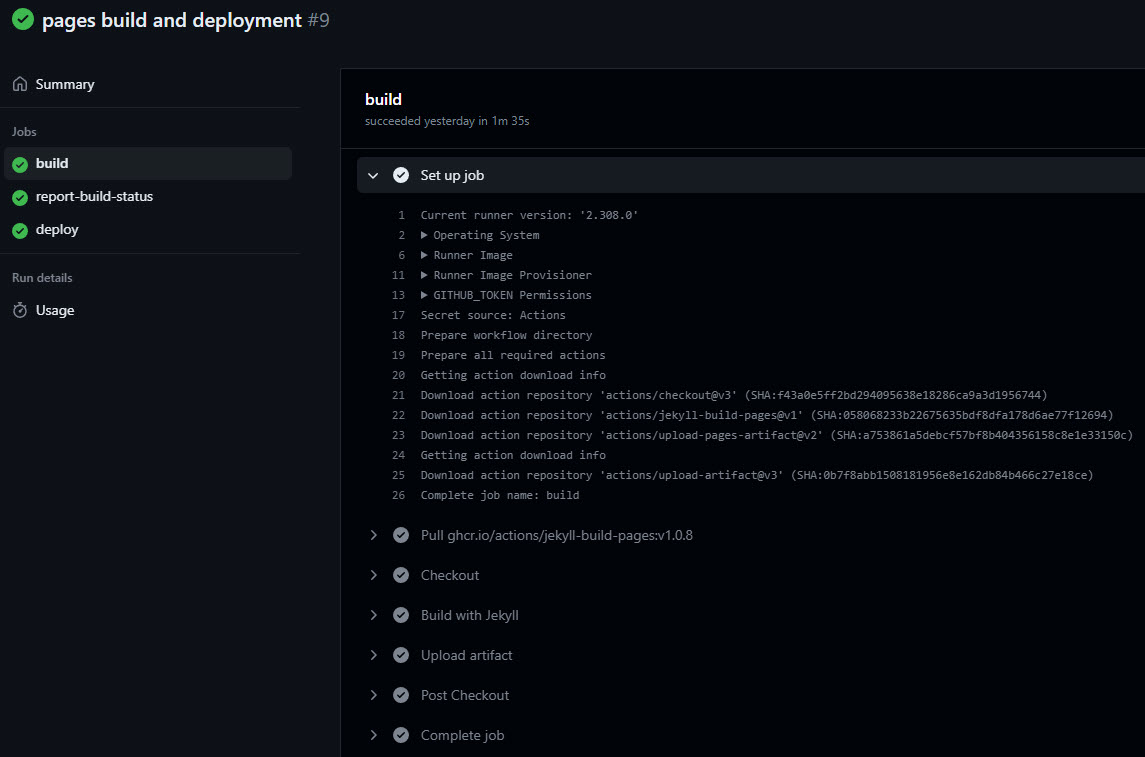This screenshot has width=1145, height=757.
Task: Click the check circle icon for Complete job
Action: coord(401,735)
